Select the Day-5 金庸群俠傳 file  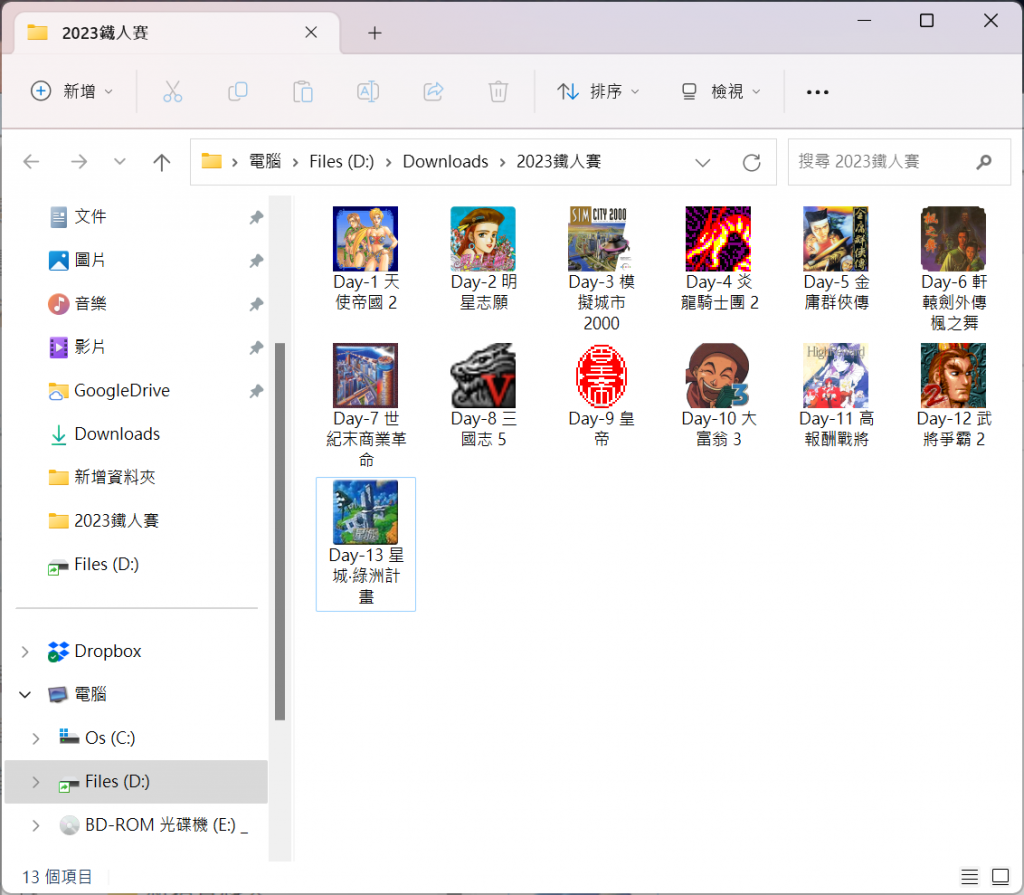coord(836,259)
